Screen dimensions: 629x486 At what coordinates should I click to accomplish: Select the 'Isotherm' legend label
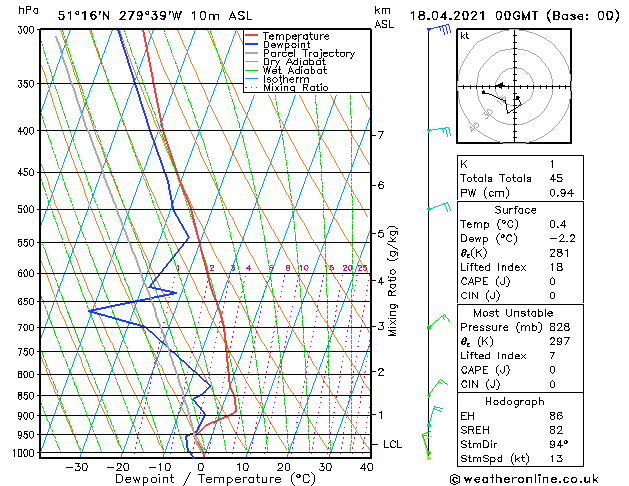coord(286,79)
